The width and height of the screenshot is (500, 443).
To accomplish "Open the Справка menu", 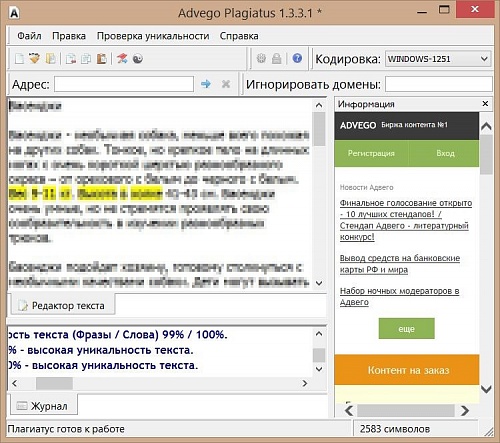I will tap(239, 36).
